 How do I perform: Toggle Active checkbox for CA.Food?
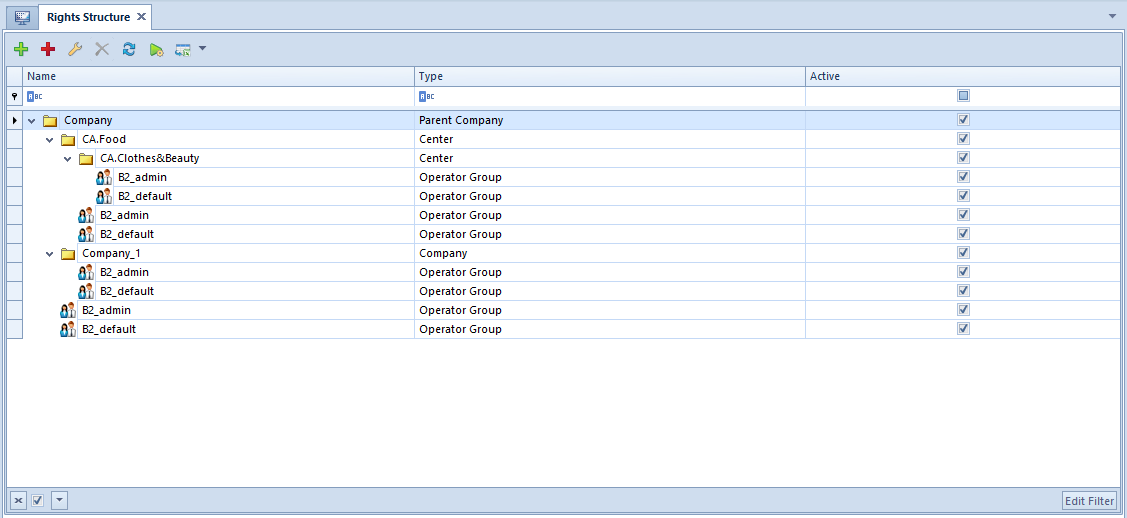[964, 139]
